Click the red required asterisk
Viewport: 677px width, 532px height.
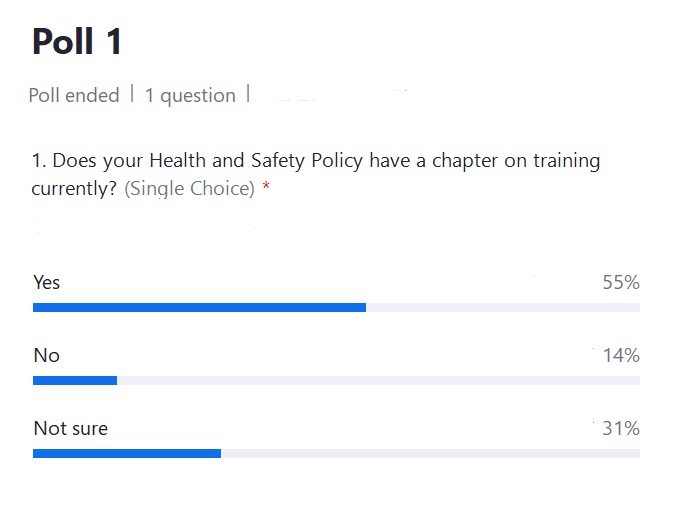click(266, 186)
